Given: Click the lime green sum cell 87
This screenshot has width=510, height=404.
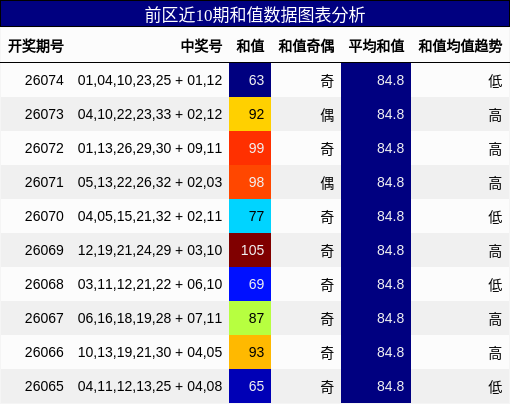Looking at the screenshot, I should tap(250, 318).
